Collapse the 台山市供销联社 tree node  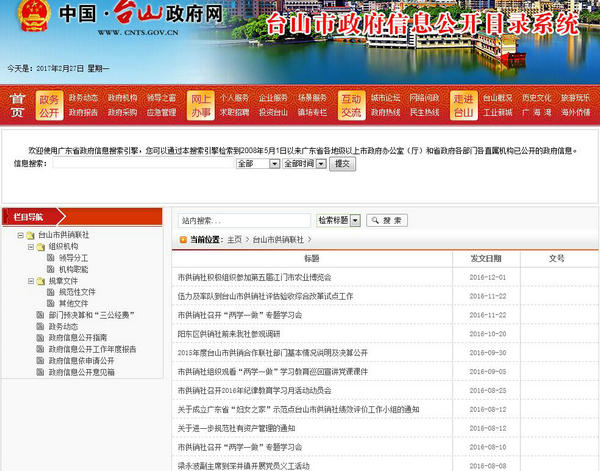point(19,235)
